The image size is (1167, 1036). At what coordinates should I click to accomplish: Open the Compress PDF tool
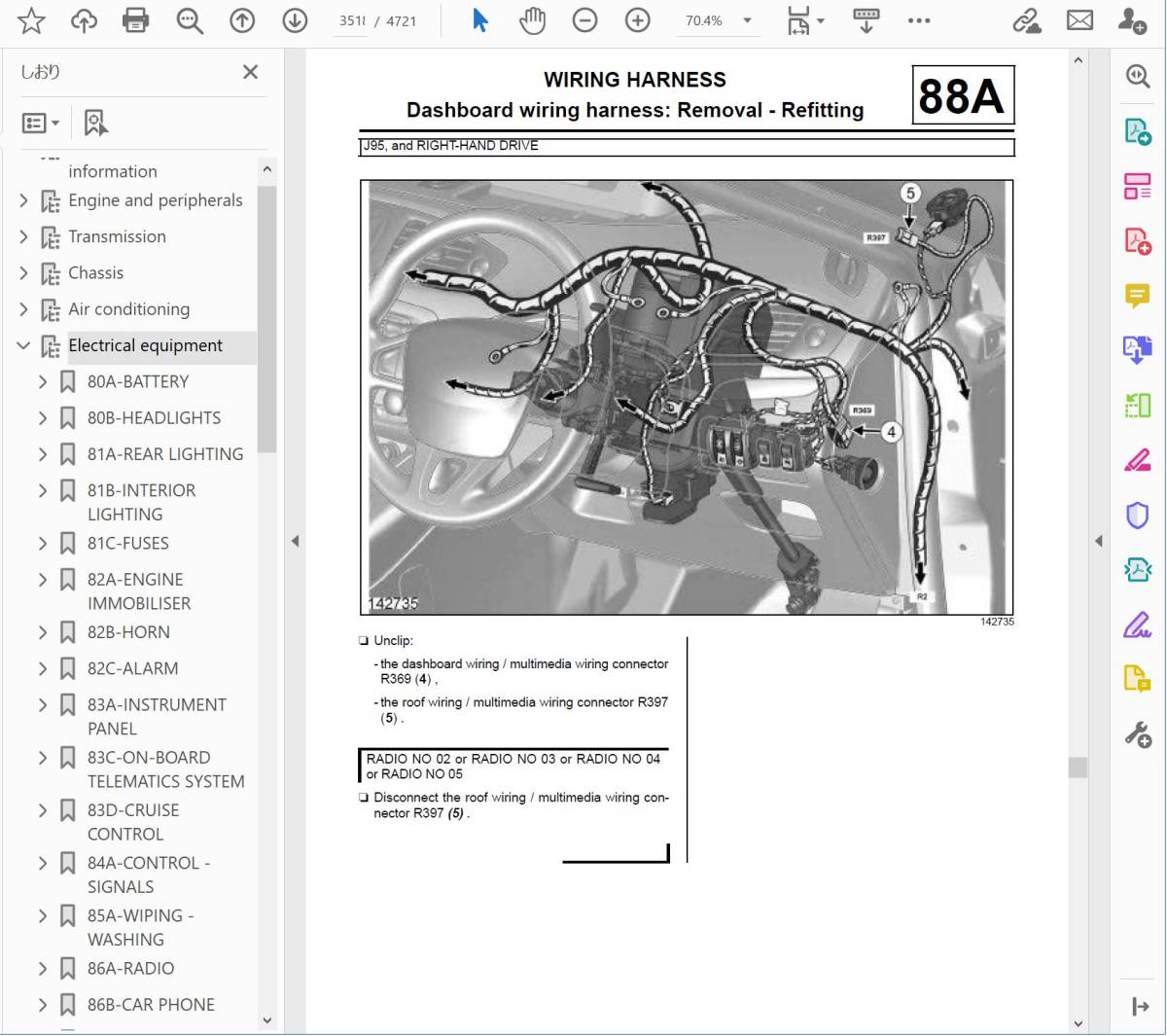1137,569
